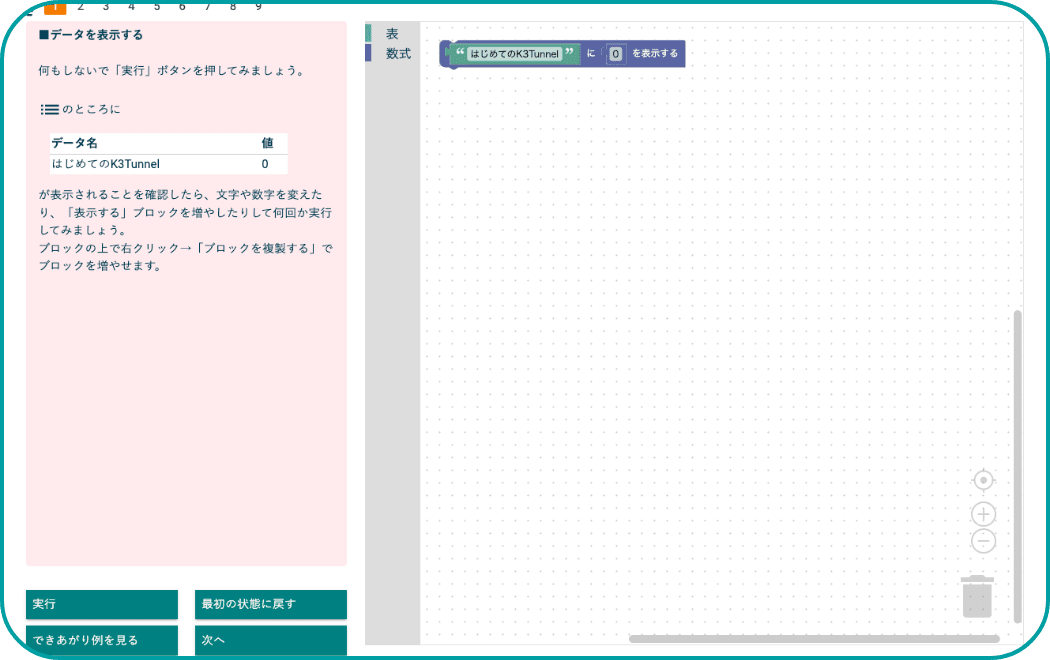The width and height of the screenshot is (1050, 660).
Task: Go to step 5 tab
Action: 157,7
